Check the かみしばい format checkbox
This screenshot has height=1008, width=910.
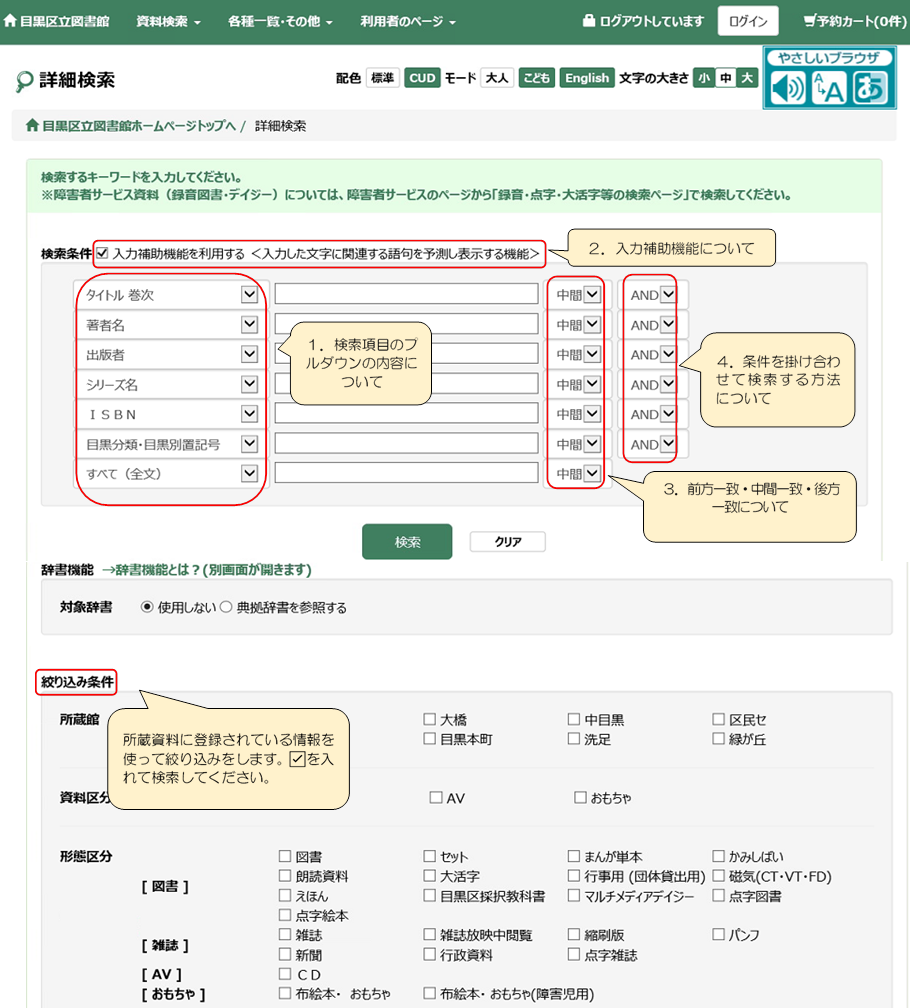(x=718, y=856)
